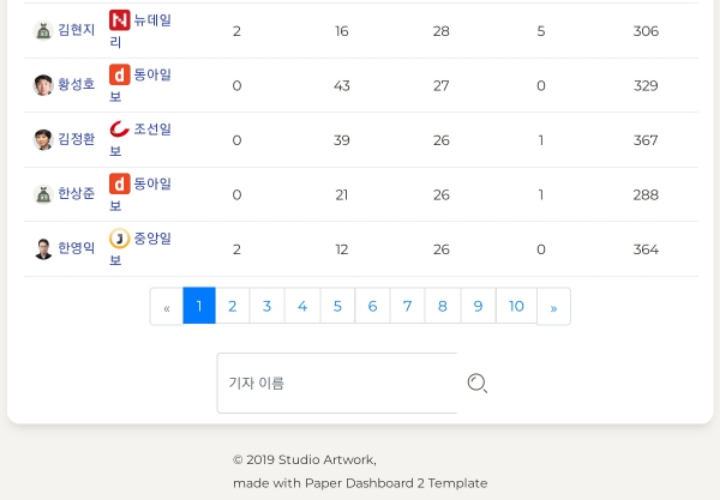Screen dimensions: 720x500
Task: Navigate to page 8
Action: pyautogui.click(x=442, y=306)
